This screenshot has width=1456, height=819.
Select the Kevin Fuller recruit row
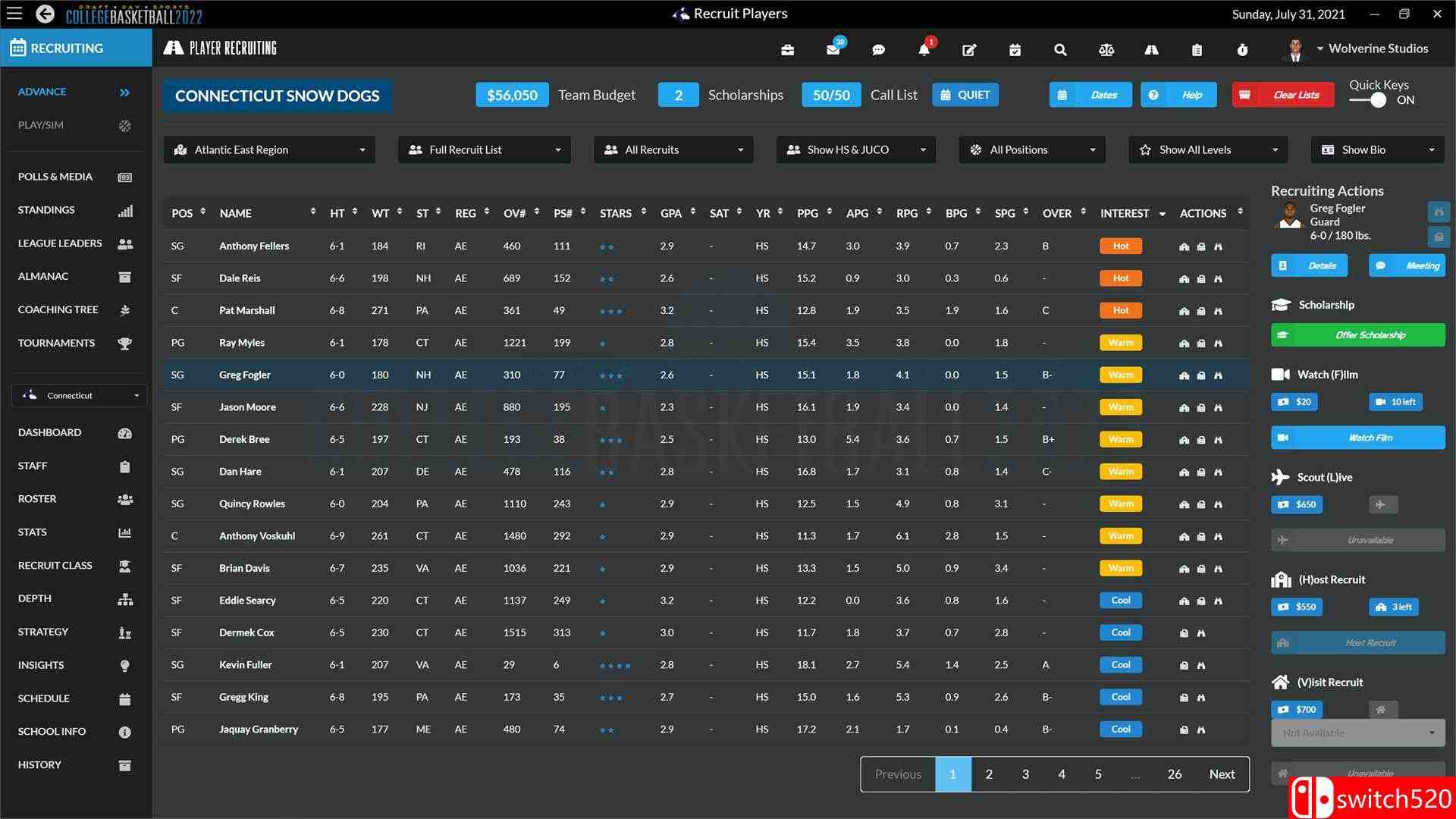pyautogui.click(x=246, y=665)
